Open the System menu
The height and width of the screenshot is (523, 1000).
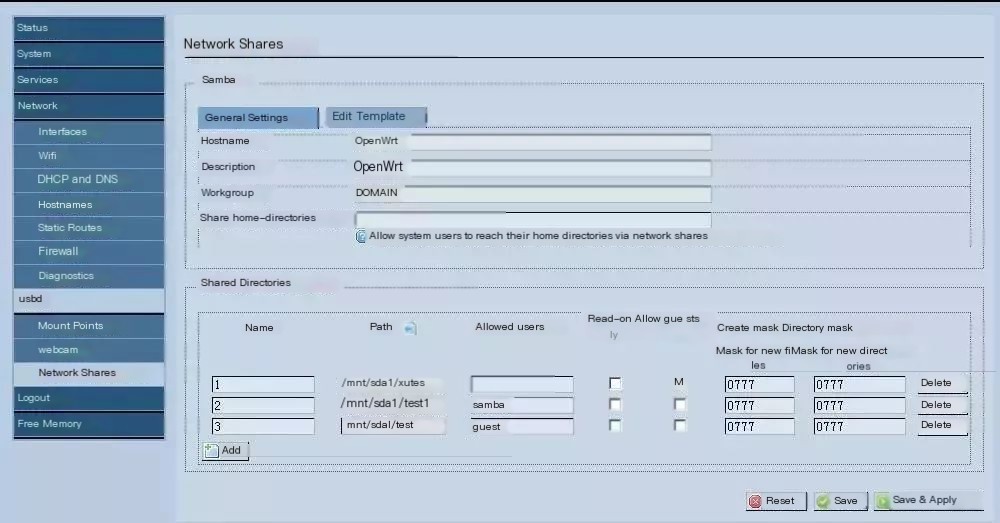89,54
